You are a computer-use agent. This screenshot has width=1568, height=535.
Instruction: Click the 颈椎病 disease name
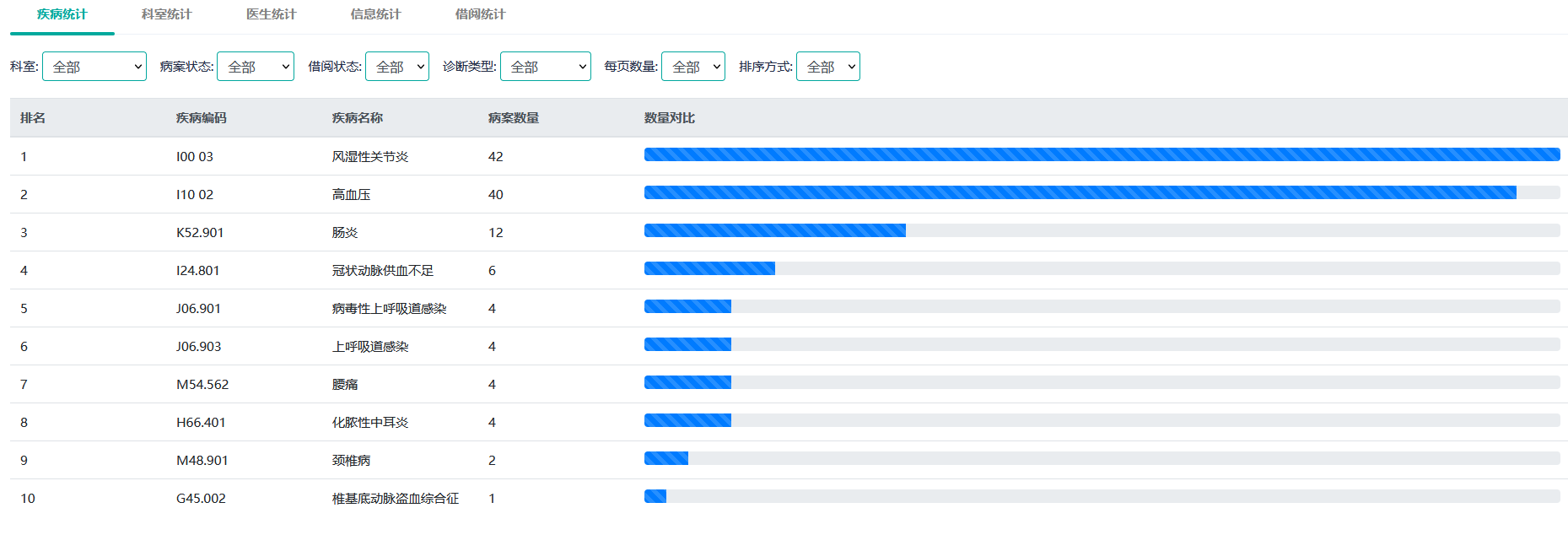(351, 461)
